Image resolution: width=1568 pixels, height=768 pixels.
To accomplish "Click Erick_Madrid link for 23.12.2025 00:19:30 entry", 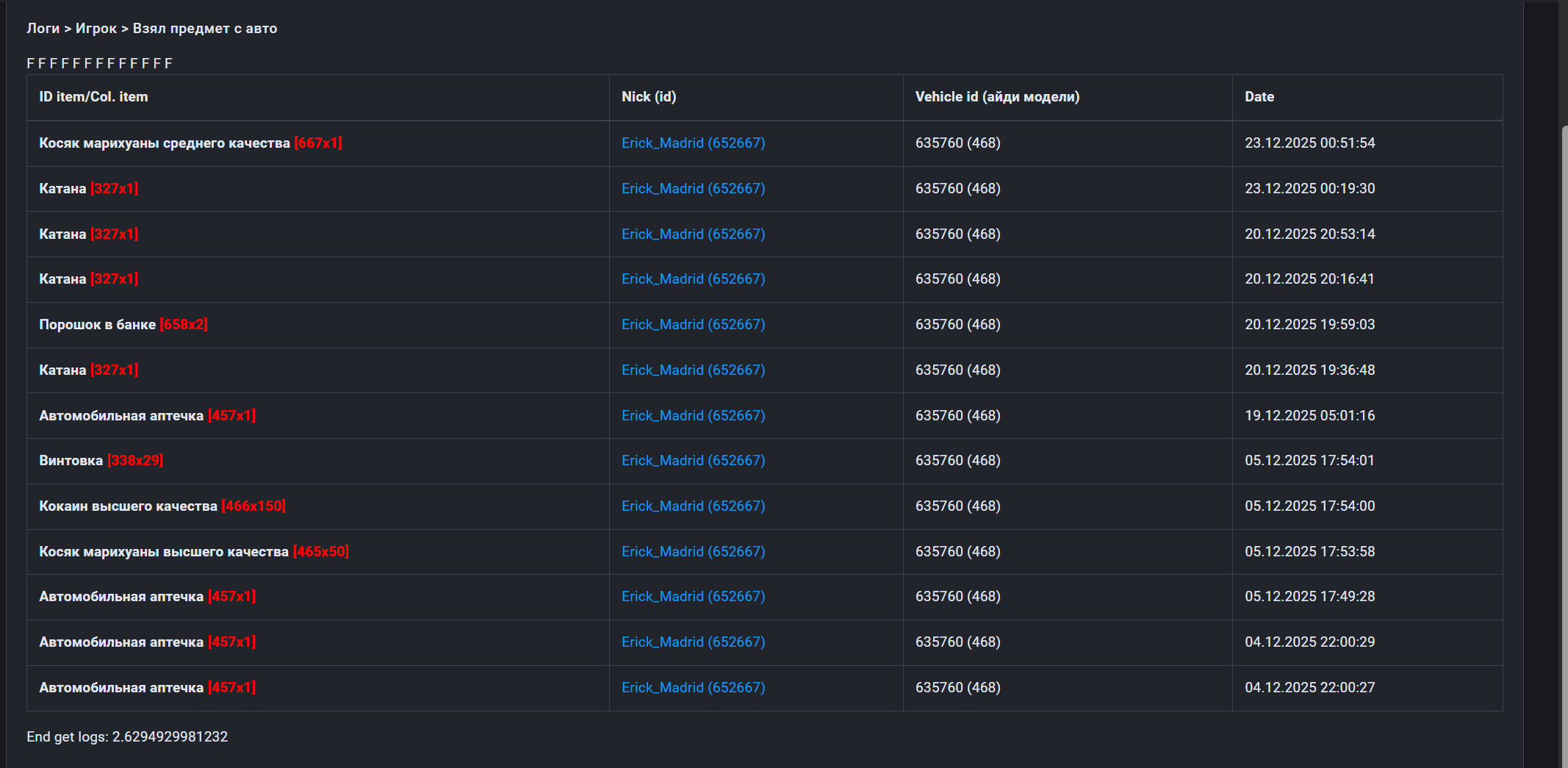I will point(693,189).
